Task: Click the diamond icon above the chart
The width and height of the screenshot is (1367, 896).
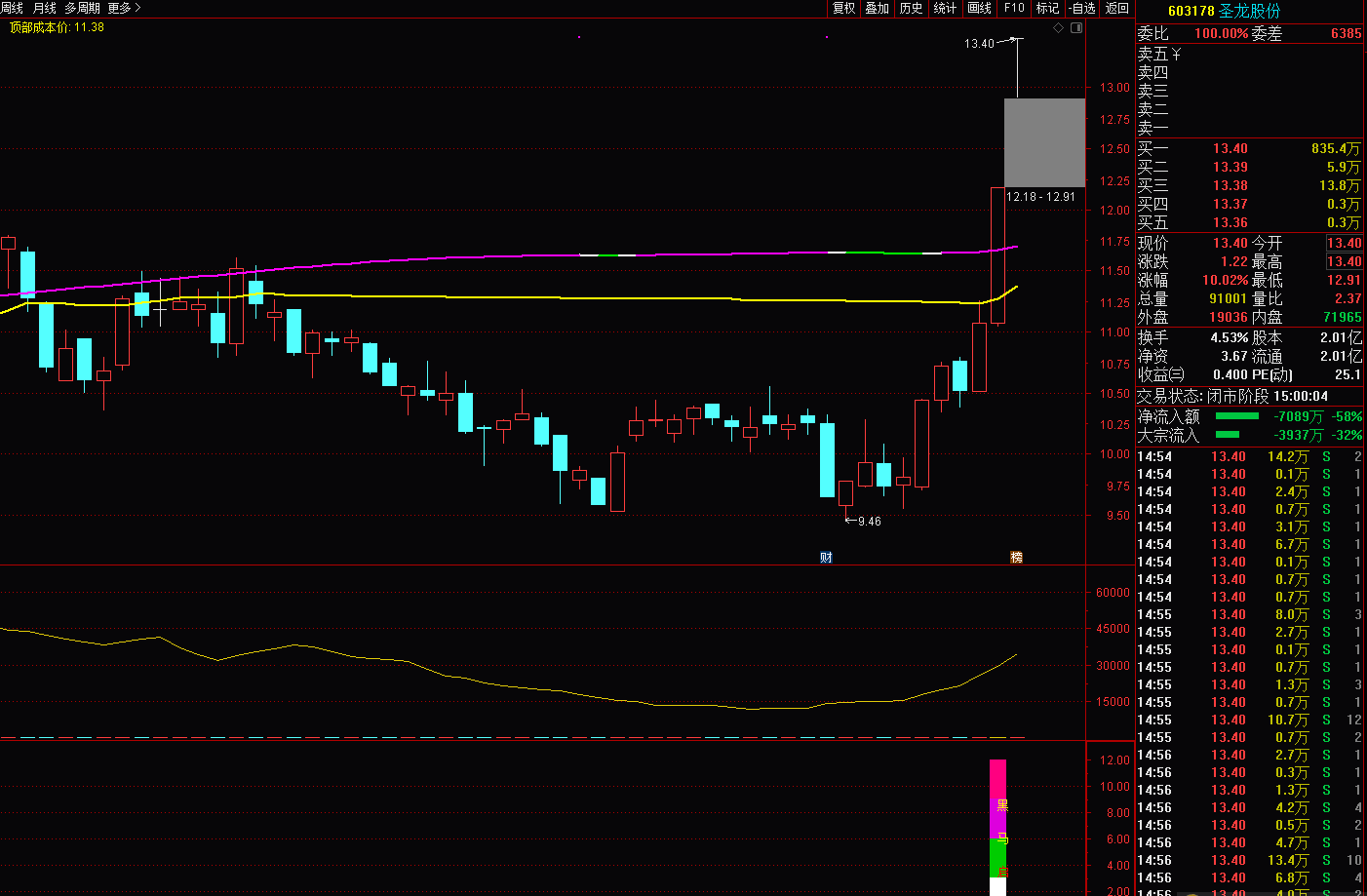Action: point(1059,28)
